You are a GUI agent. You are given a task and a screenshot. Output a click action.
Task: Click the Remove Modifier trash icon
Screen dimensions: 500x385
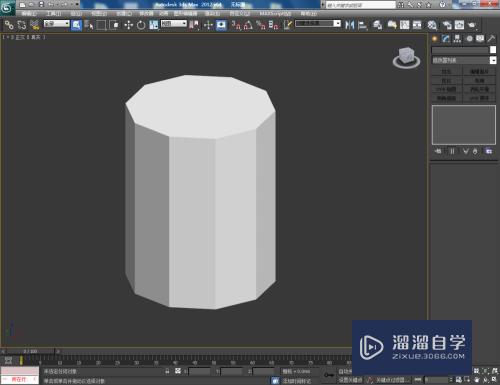(475, 151)
